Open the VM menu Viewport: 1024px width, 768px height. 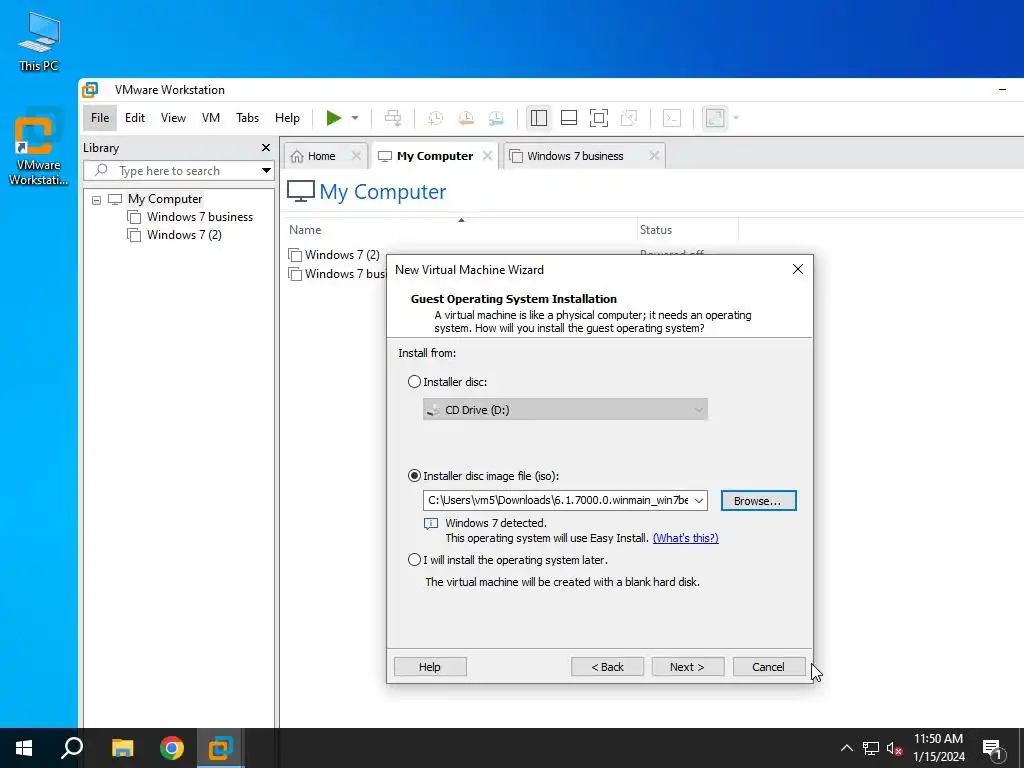point(211,118)
